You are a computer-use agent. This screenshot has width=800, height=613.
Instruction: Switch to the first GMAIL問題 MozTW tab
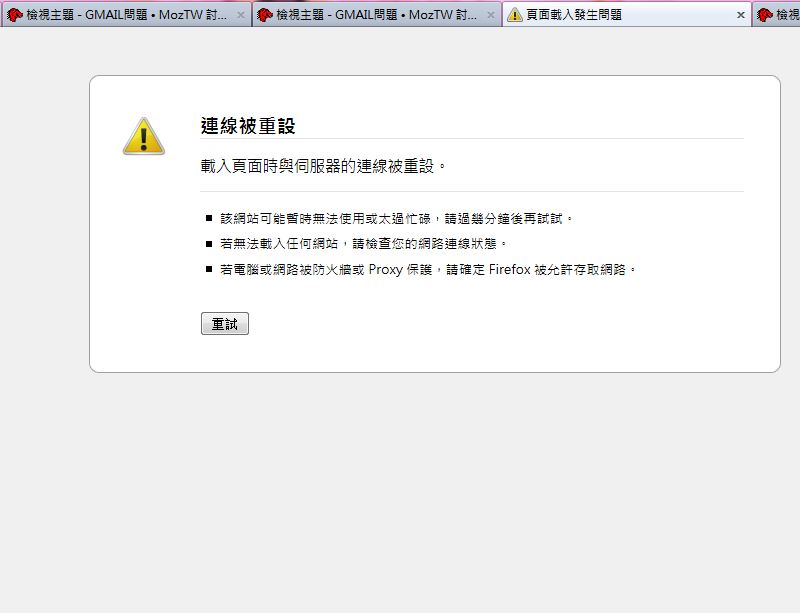[x=126, y=15]
